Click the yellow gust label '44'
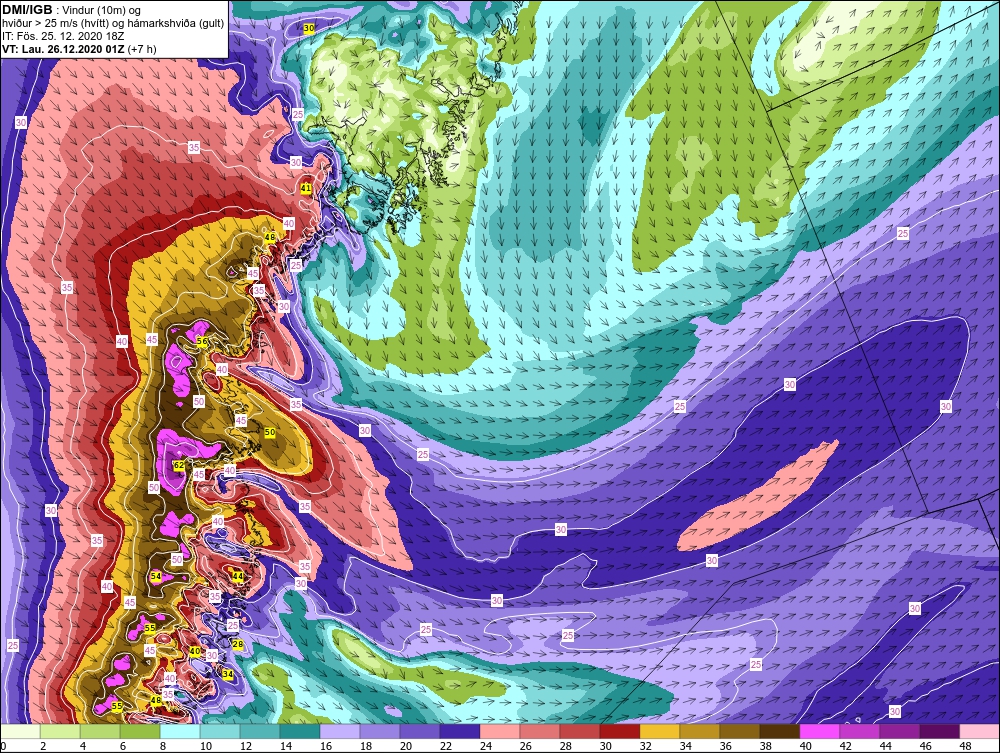This screenshot has width=1000, height=753. coord(238,576)
